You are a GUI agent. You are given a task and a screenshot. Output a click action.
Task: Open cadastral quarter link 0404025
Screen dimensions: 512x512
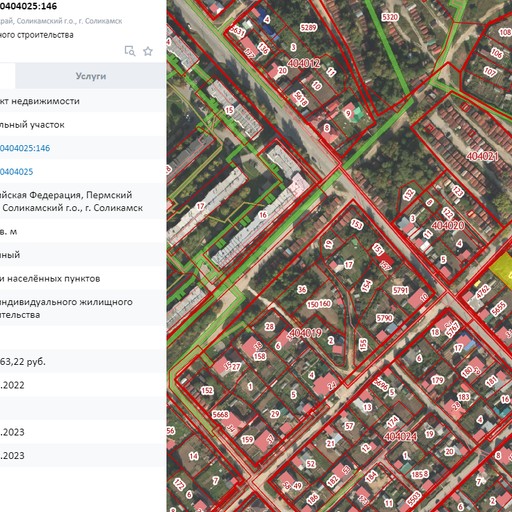pos(16,172)
